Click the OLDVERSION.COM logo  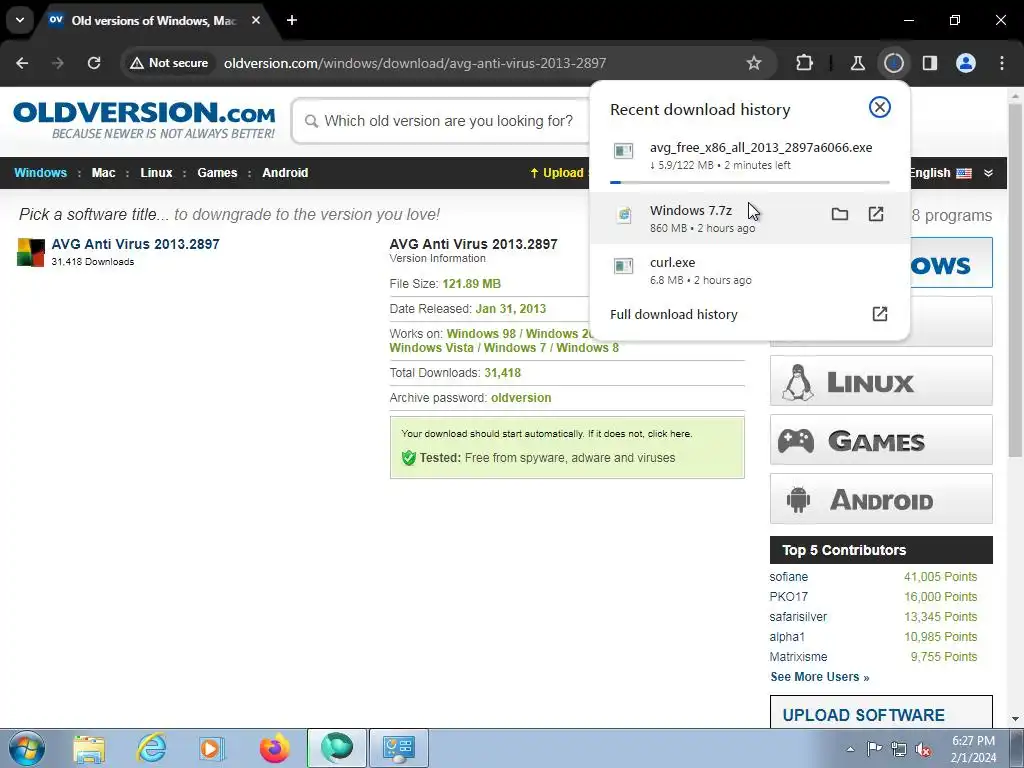pyautogui.click(x=144, y=121)
